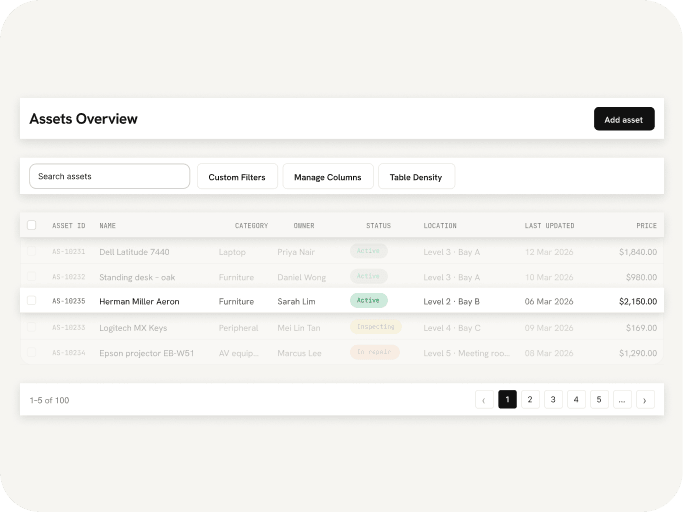Sort by the PRICE column header
683x512 pixels.
click(646, 226)
